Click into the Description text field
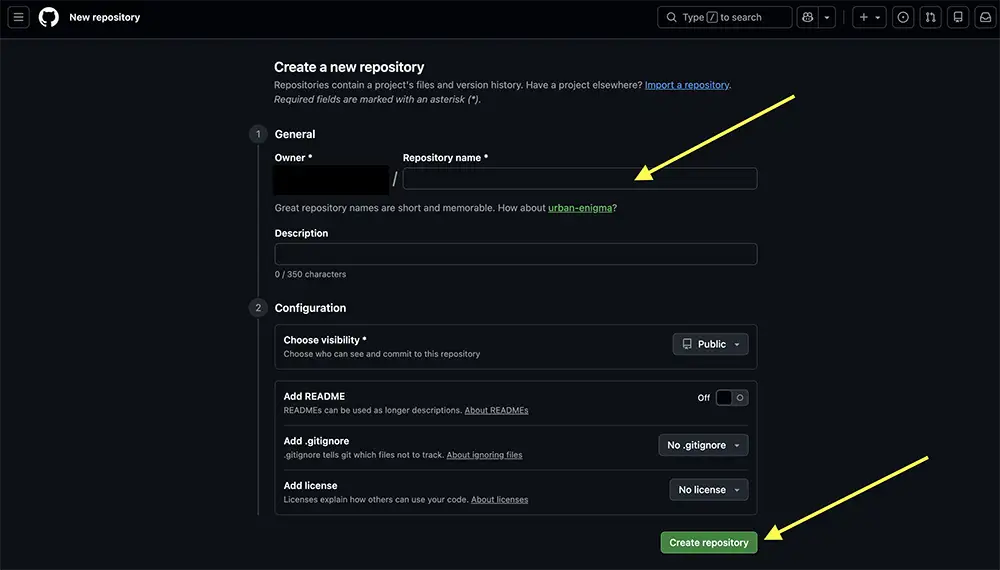1000x570 pixels. click(x=515, y=254)
